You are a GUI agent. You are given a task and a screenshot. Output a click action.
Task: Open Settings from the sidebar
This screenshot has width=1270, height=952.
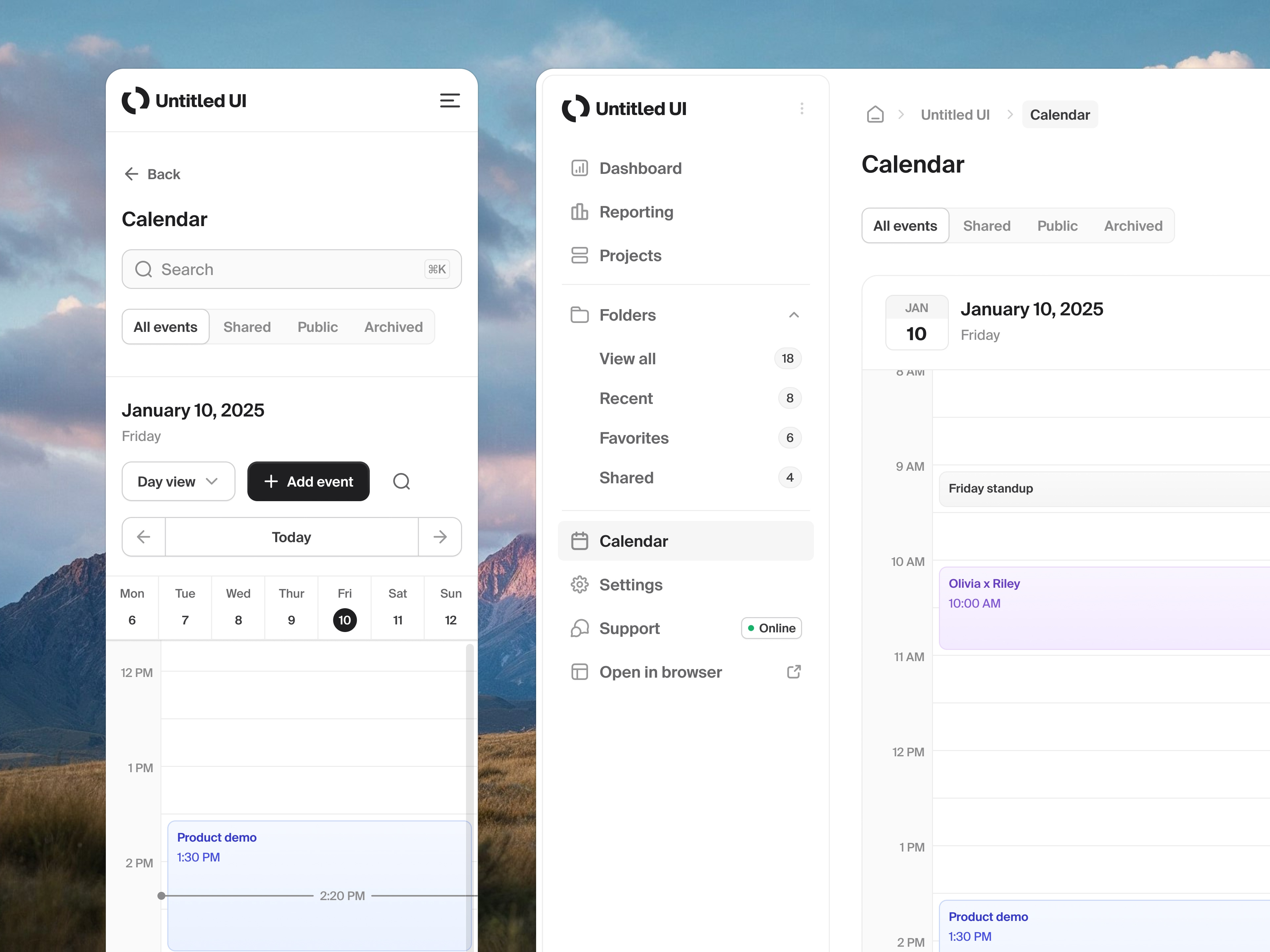point(630,585)
